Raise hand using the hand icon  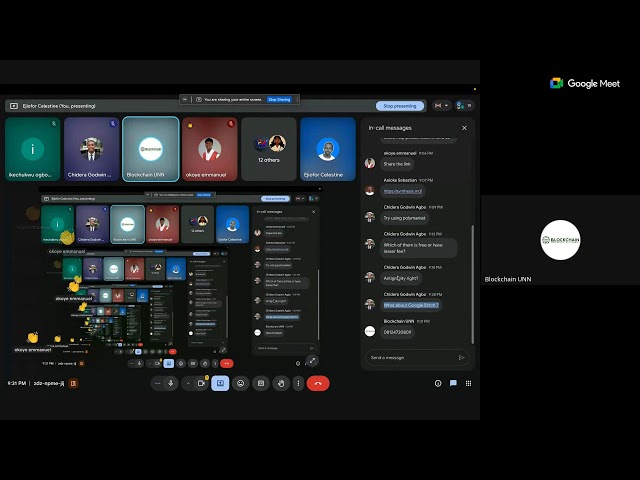pyautogui.click(x=281, y=383)
